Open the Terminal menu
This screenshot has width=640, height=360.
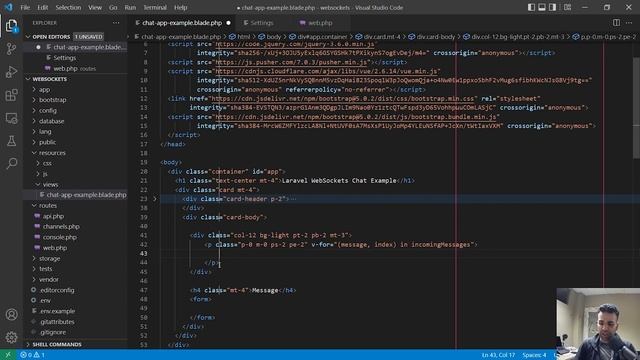click(x=155, y=7)
